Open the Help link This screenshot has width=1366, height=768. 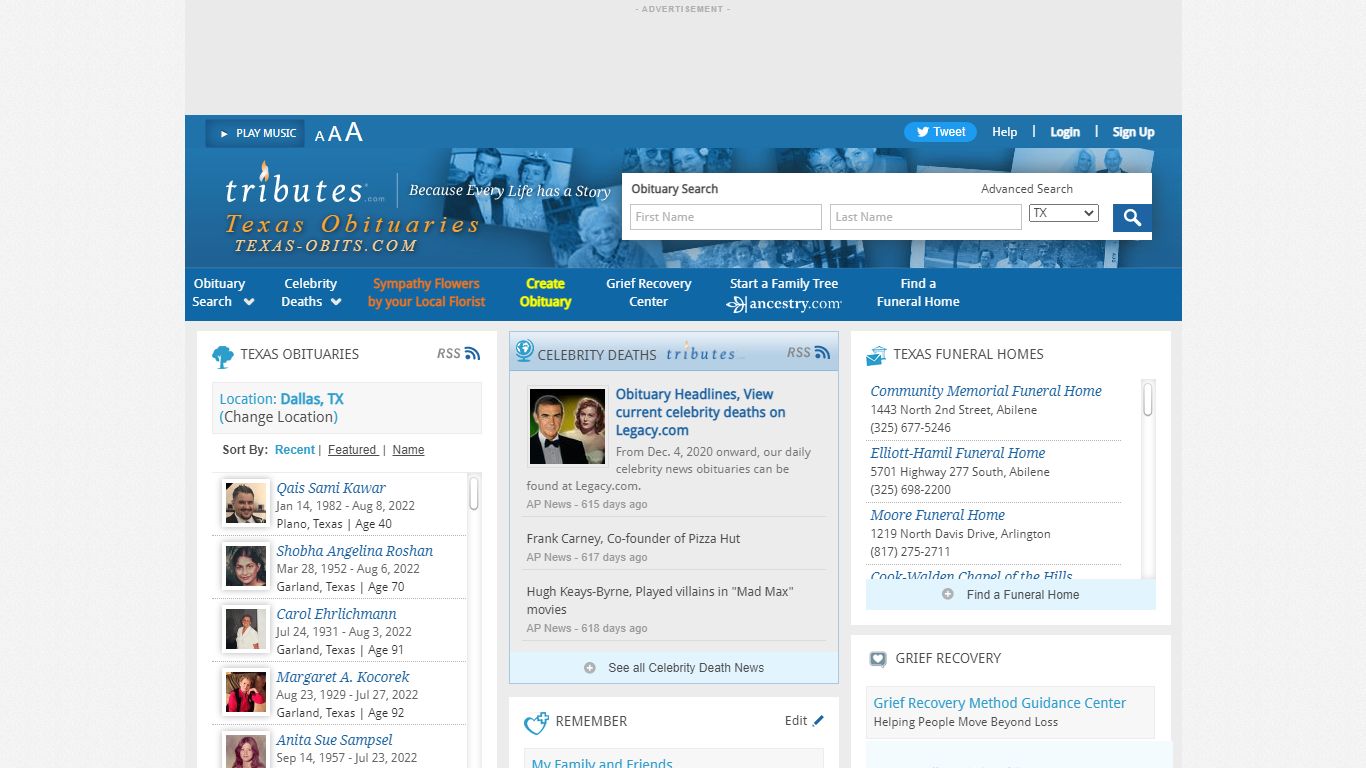1004,132
